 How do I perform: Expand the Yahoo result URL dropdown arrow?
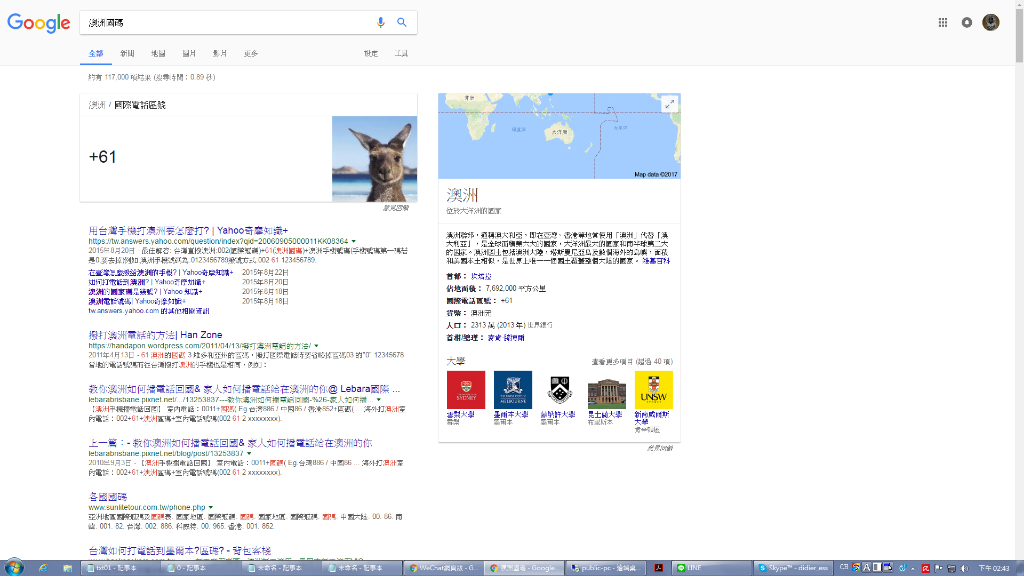click(354, 242)
